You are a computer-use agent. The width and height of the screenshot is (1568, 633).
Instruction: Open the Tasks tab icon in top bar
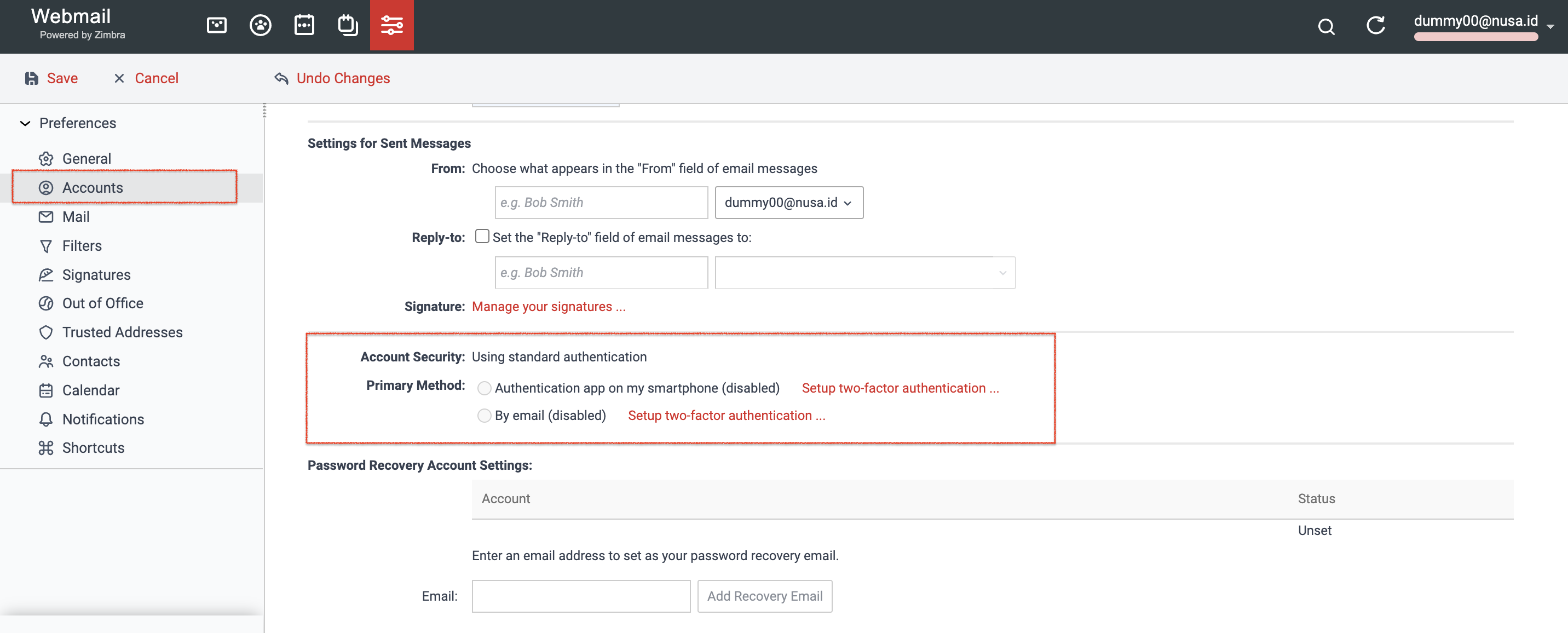(348, 25)
